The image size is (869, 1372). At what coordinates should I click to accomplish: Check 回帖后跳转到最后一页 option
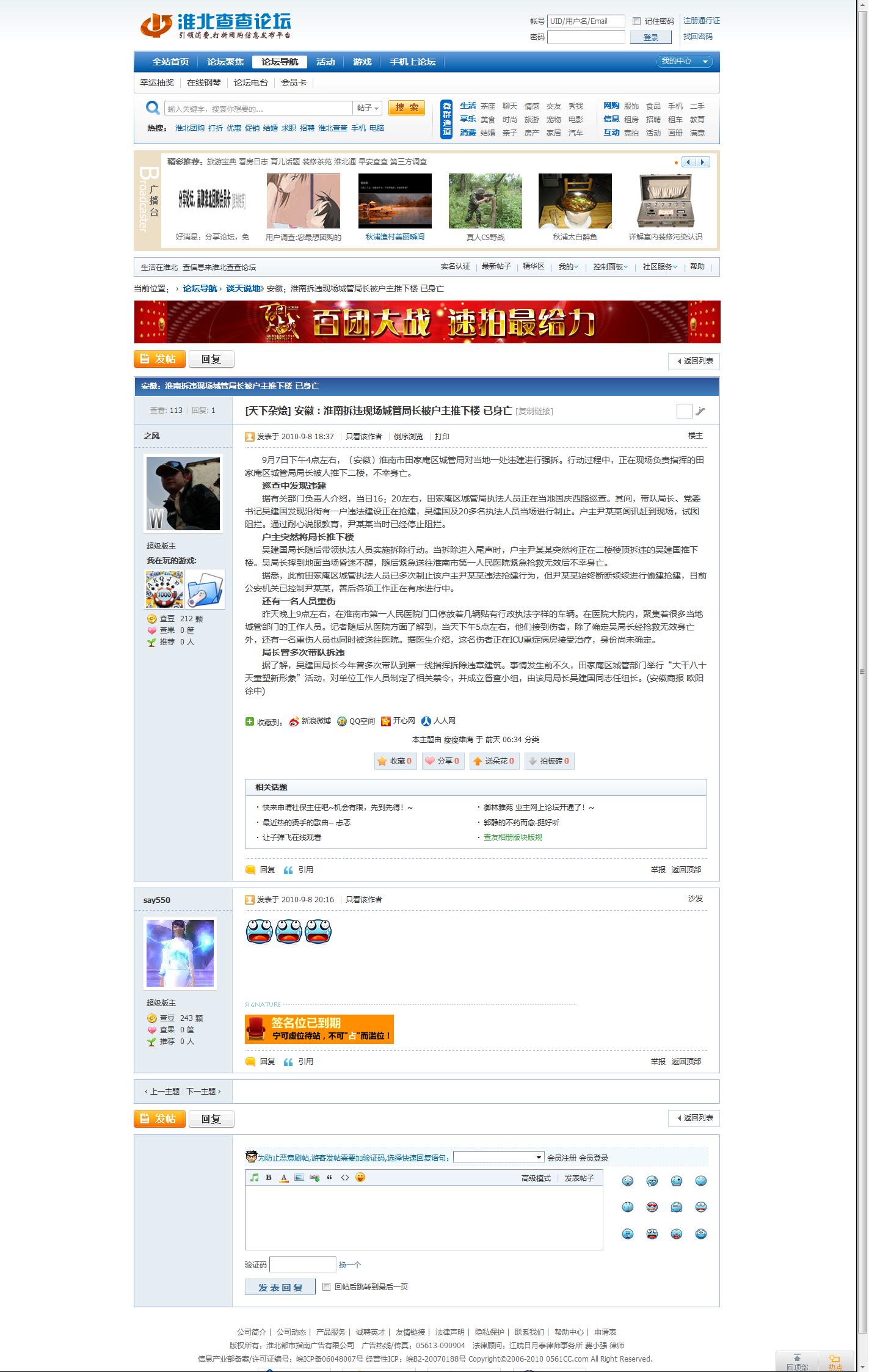pos(327,1287)
